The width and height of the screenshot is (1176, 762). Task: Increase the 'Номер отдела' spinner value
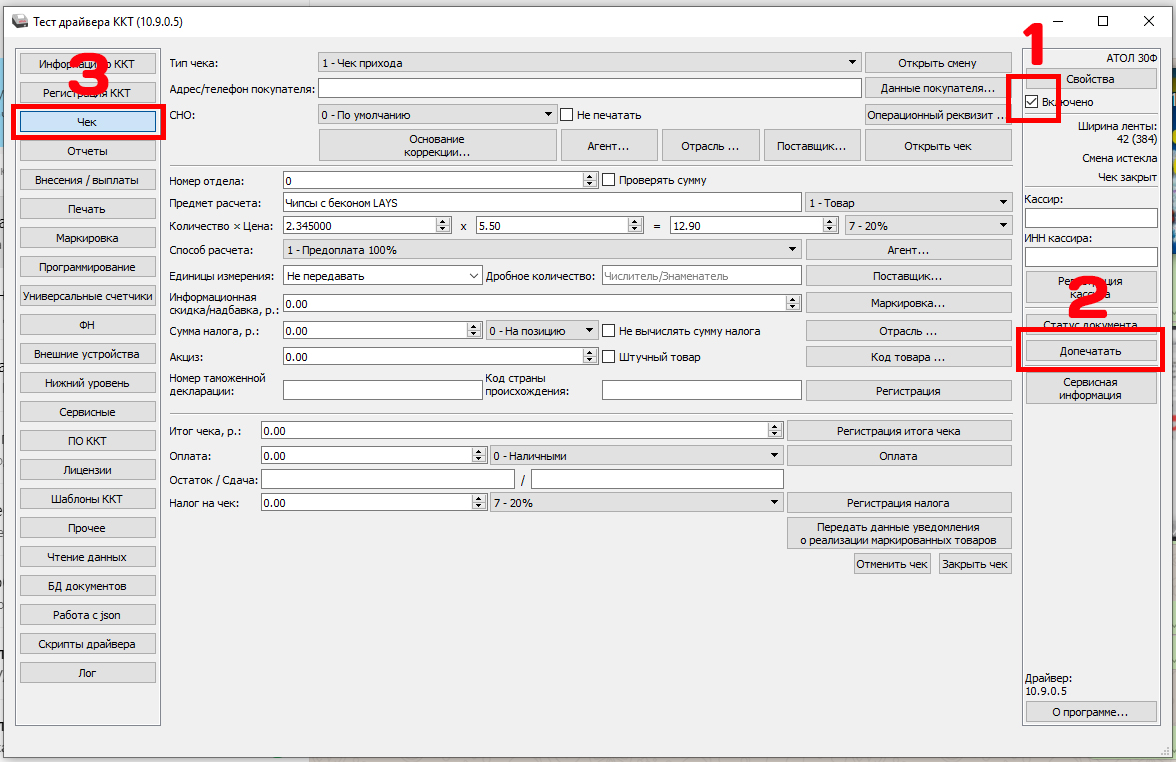pos(590,177)
